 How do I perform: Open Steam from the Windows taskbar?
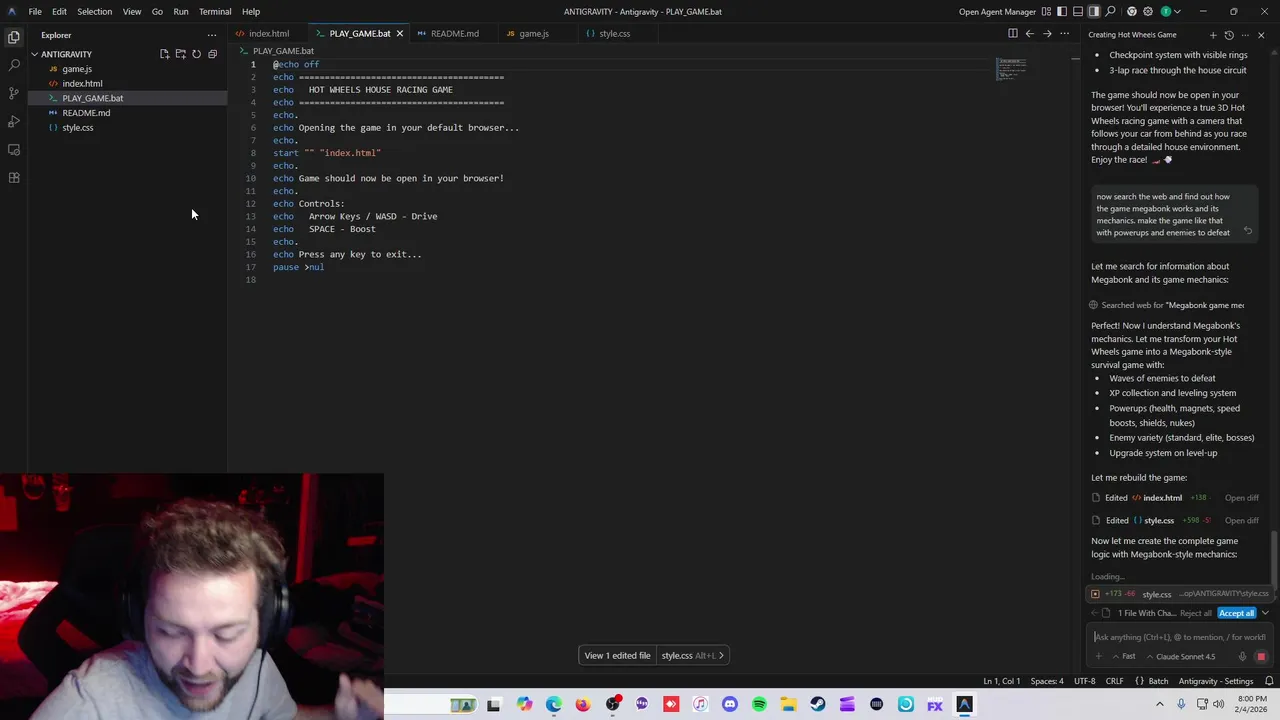818,705
